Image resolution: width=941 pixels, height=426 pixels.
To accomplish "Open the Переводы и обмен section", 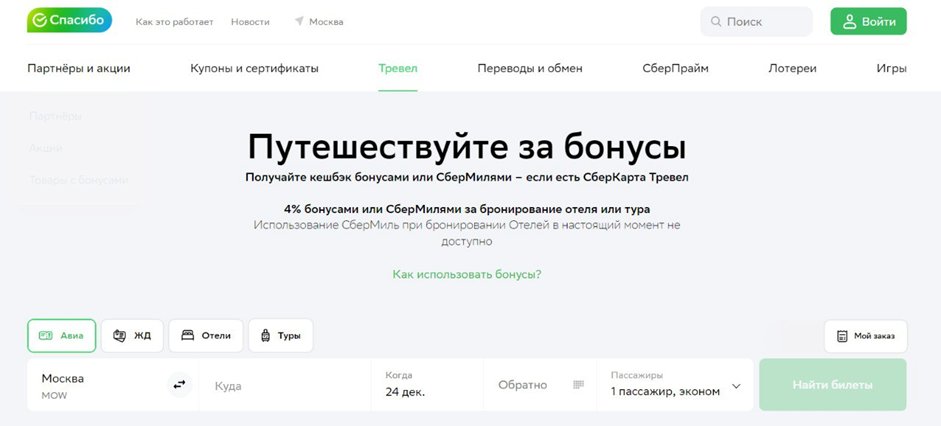I will pos(530,68).
